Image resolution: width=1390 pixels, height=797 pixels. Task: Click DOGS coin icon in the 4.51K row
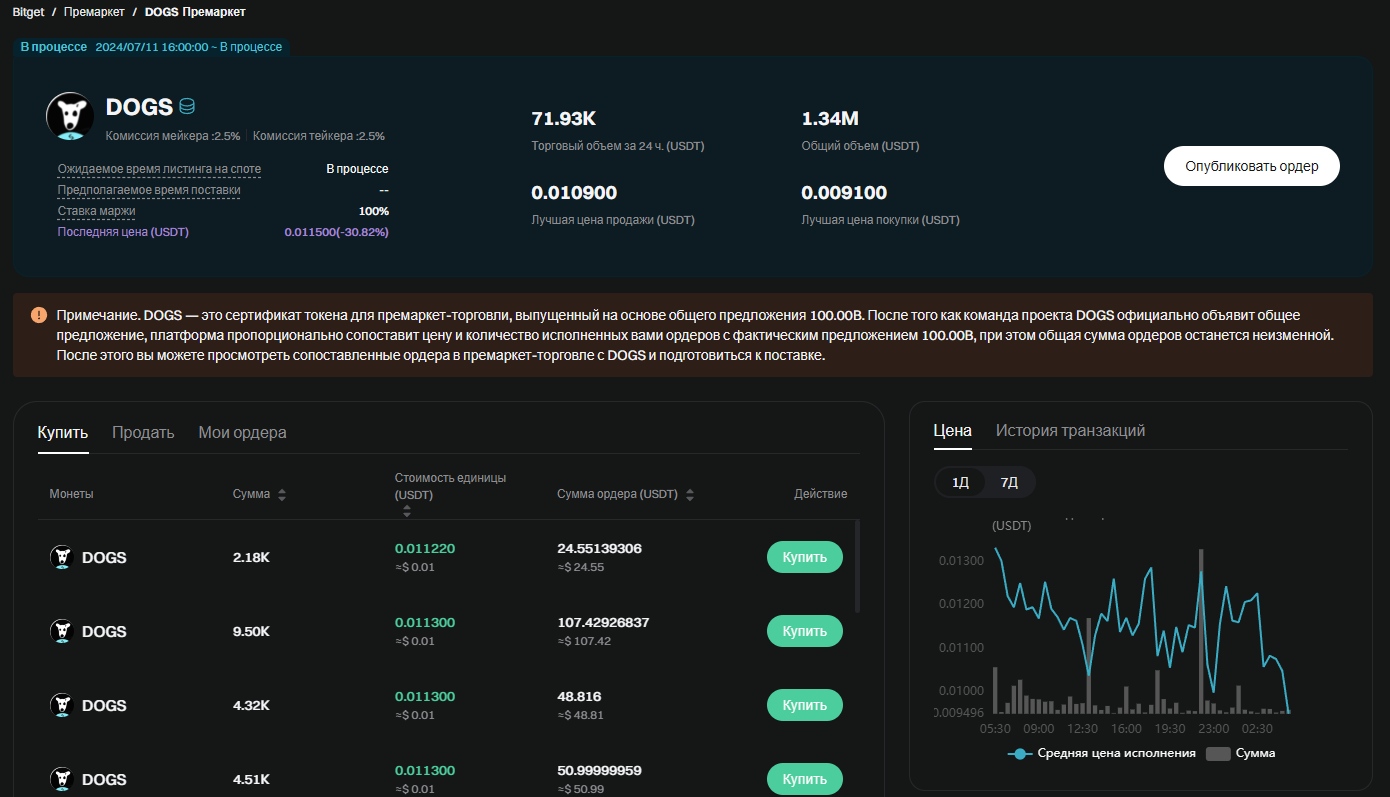[62, 779]
